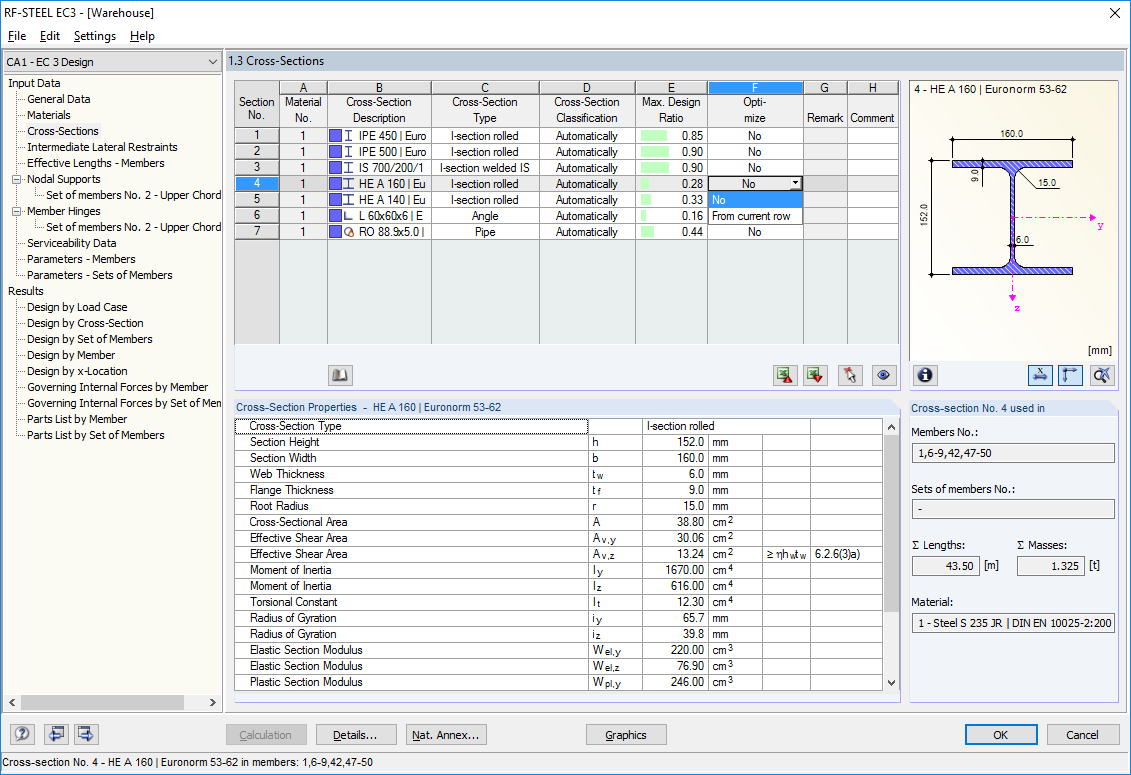Click the Calculation button
The image size is (1131, 775).
(x=265, y=735)
